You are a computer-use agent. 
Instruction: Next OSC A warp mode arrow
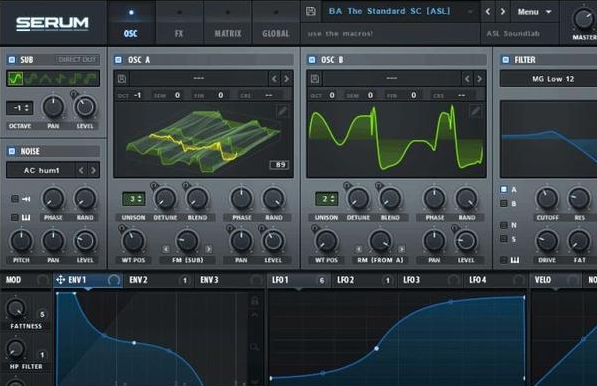click(x=209, y=249)
